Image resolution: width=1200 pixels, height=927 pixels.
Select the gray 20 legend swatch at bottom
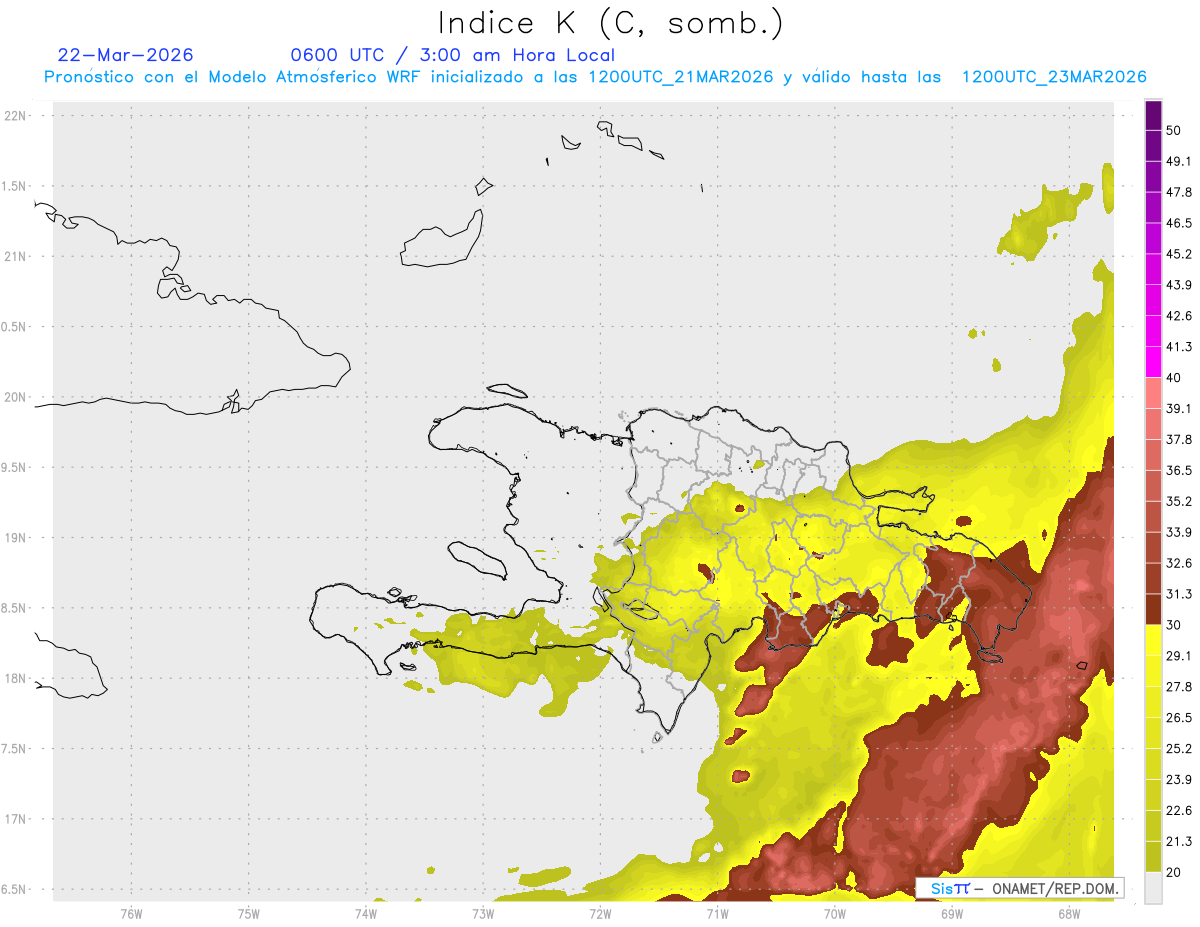pyautogui.click(x=1153, y=888)
